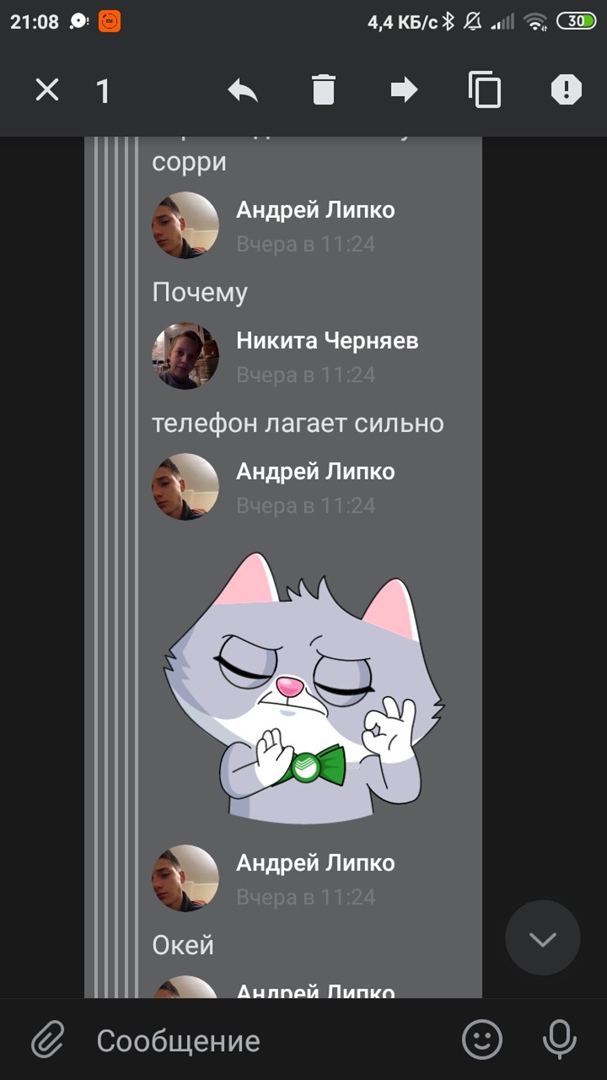Viewport: 607px width, 1080px height.
Task: Open Никита Черняев profile avatar
Action: 185,356
